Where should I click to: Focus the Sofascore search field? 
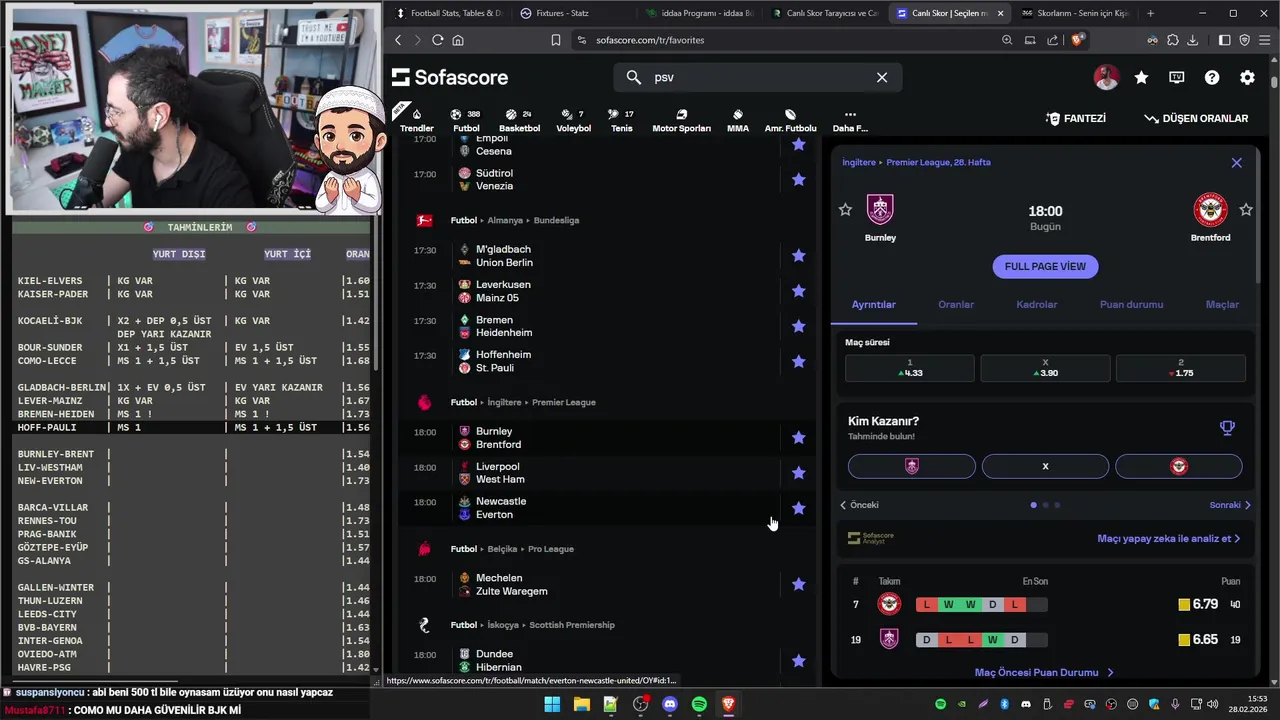tap(757, 77)
